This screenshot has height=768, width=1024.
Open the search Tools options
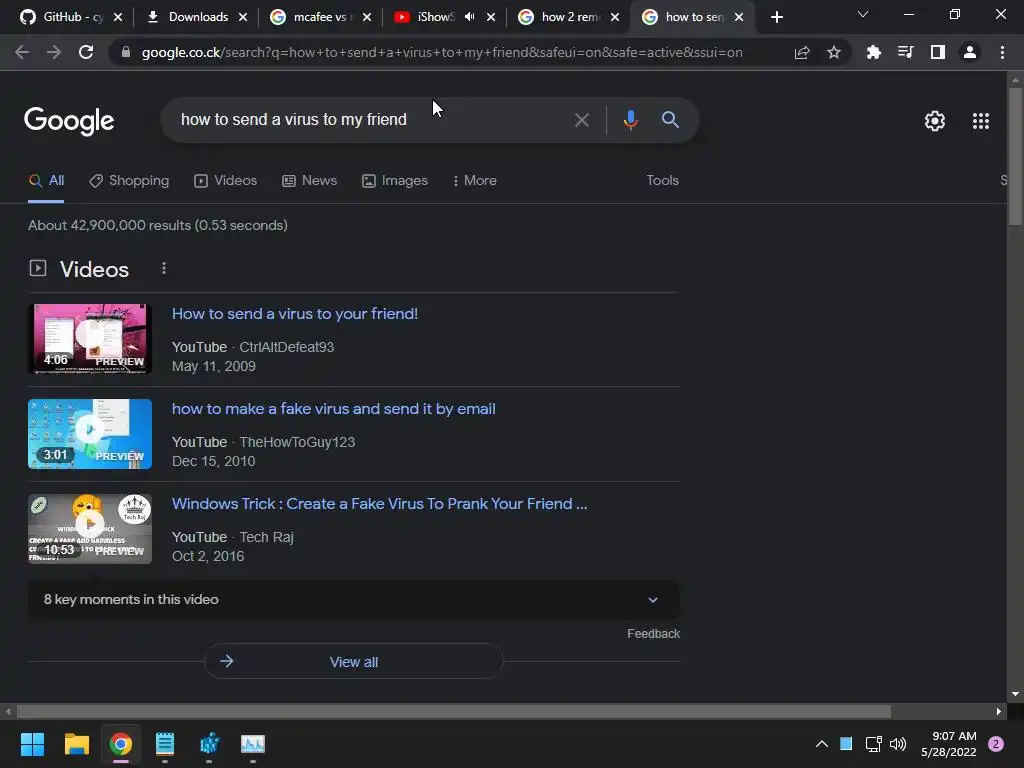pos(662,180)
